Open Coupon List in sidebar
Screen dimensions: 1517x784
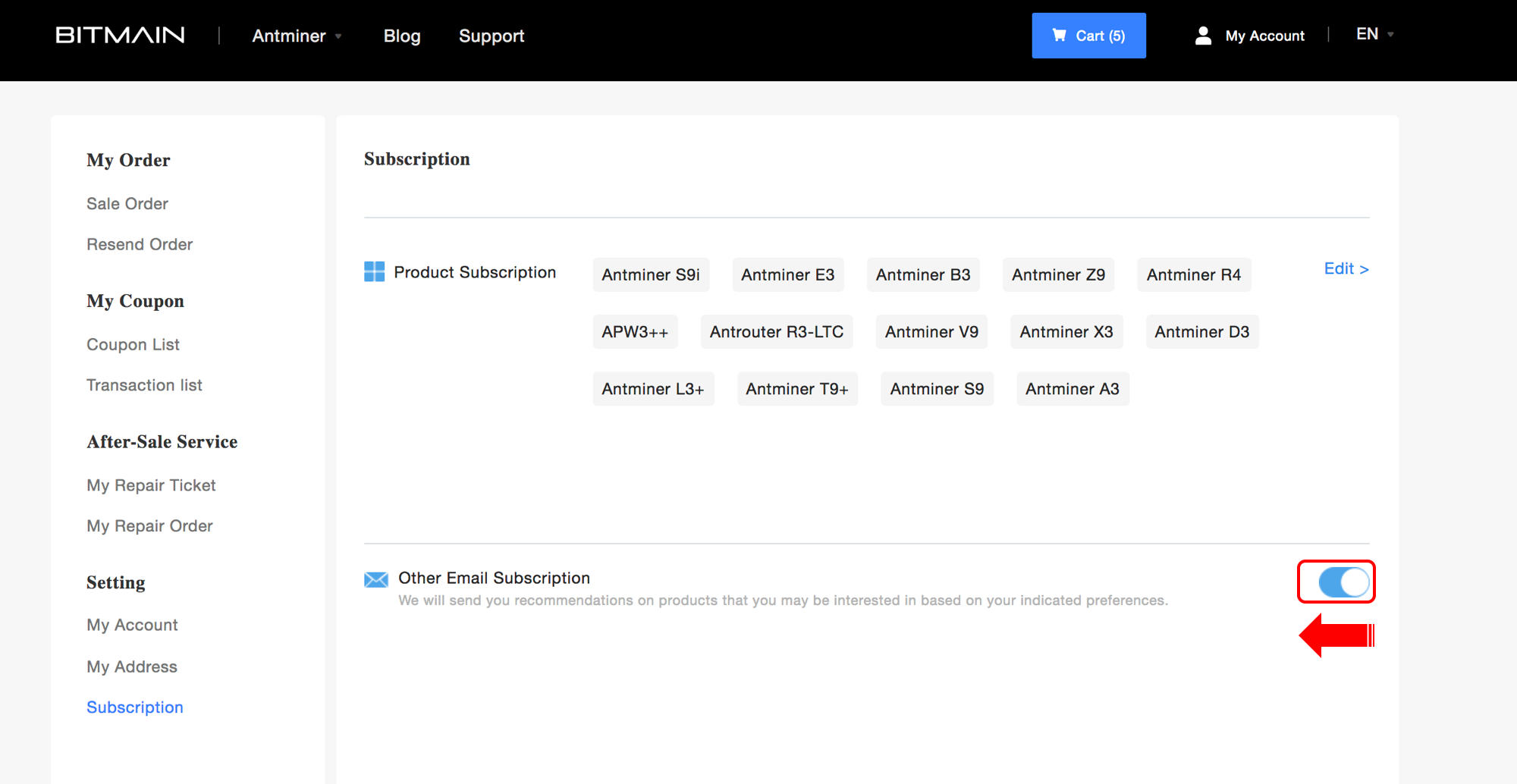point(133,344)
